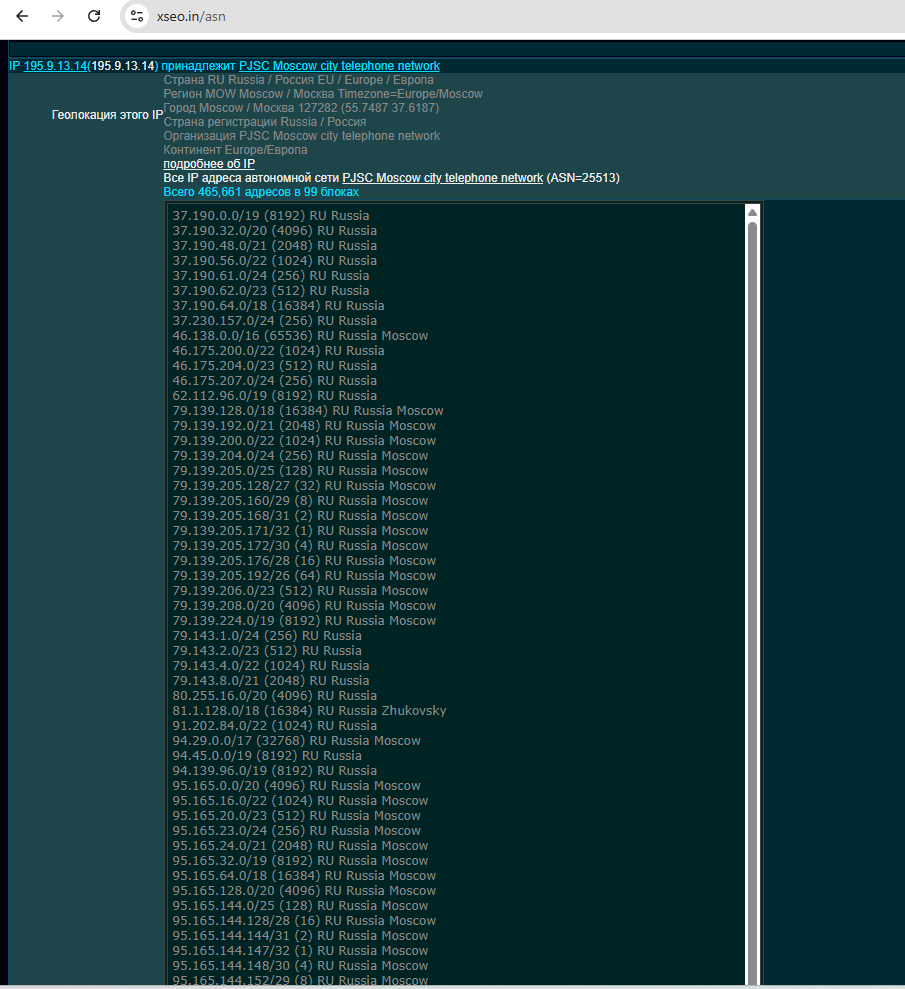The width and height of the screenshot is (905, 989).
Task: Select row 95.165.32.0/19 (8192) Moscow
Action: coord(301,861)
